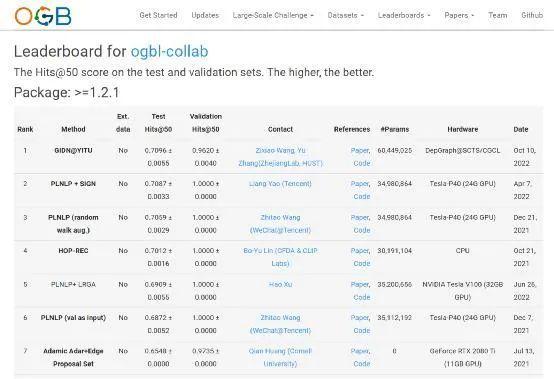The width and height of the screenshot is (554, 379).
Task: Click the Test Hits@50 column header
Action: (158, 123)
